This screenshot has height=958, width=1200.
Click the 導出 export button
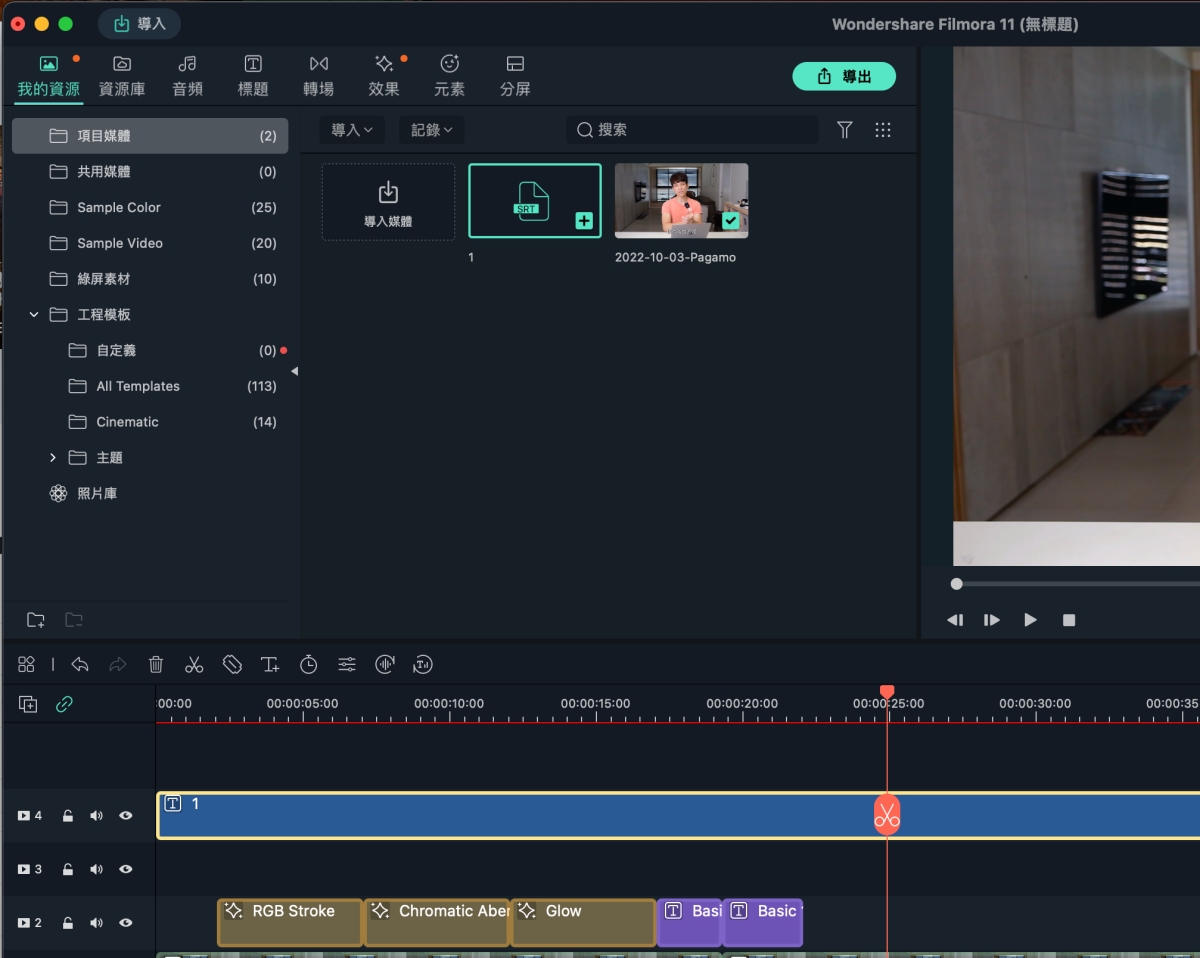pos(844,76)
